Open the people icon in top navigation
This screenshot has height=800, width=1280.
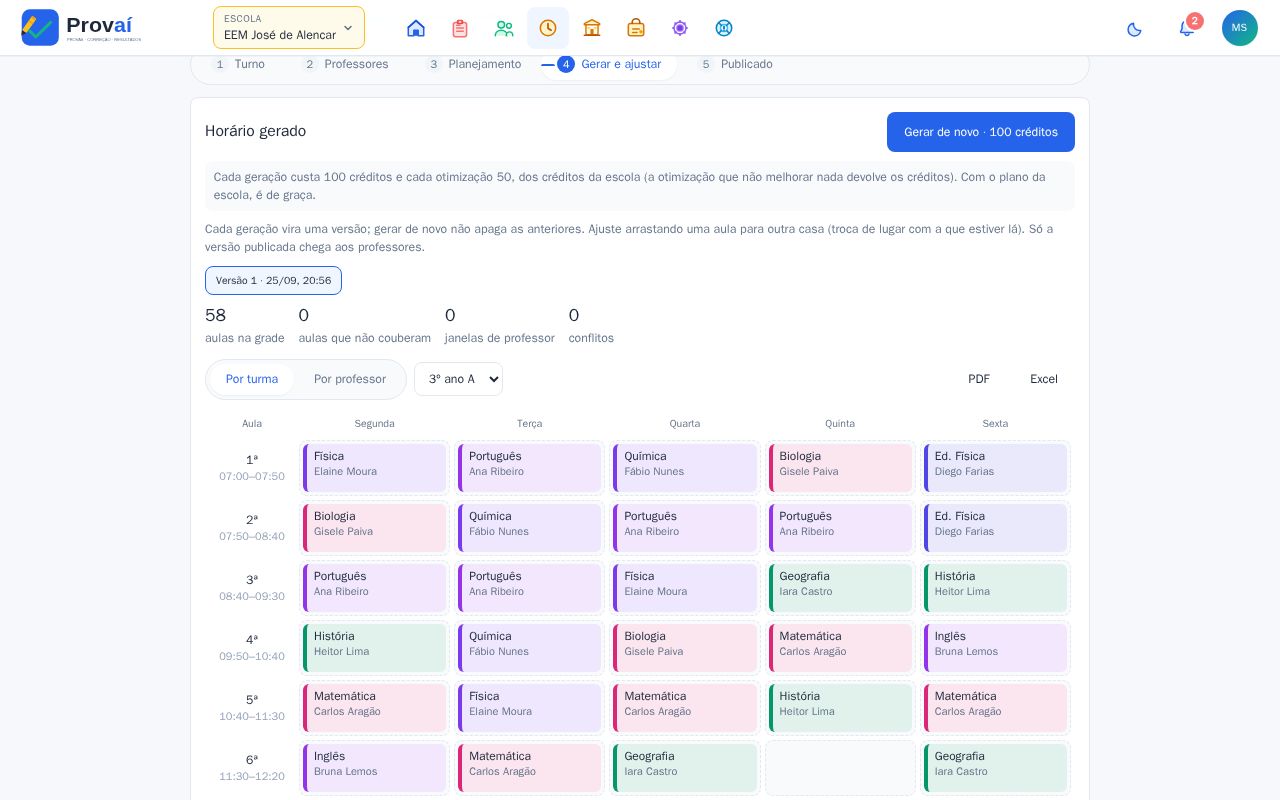point(504,28)
